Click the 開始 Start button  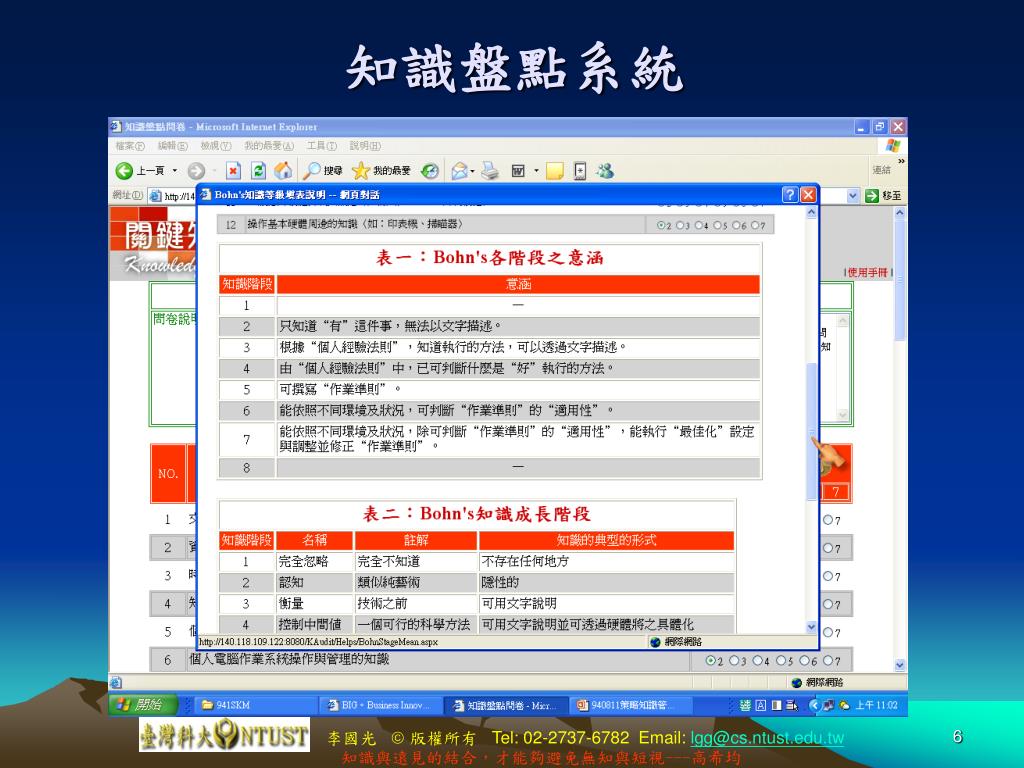coord(144,705)
